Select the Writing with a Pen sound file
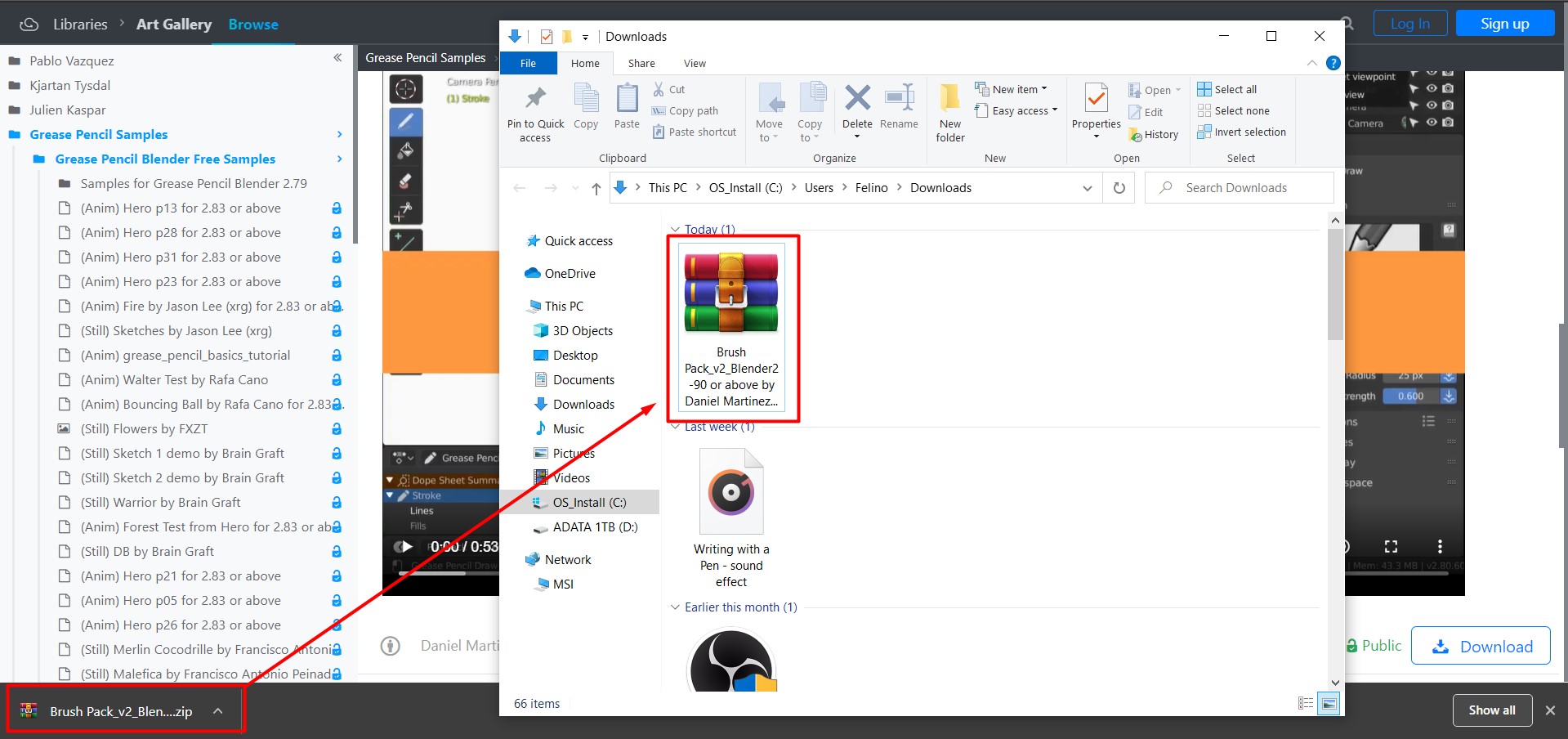The width and height of the screenshot is (1568, 739). click(731, 519)
